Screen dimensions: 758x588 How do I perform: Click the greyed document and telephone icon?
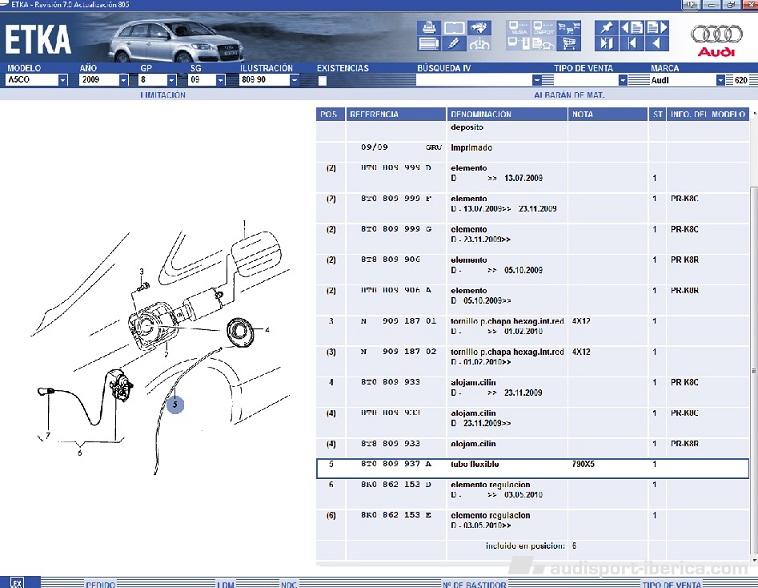click(543, 44)
